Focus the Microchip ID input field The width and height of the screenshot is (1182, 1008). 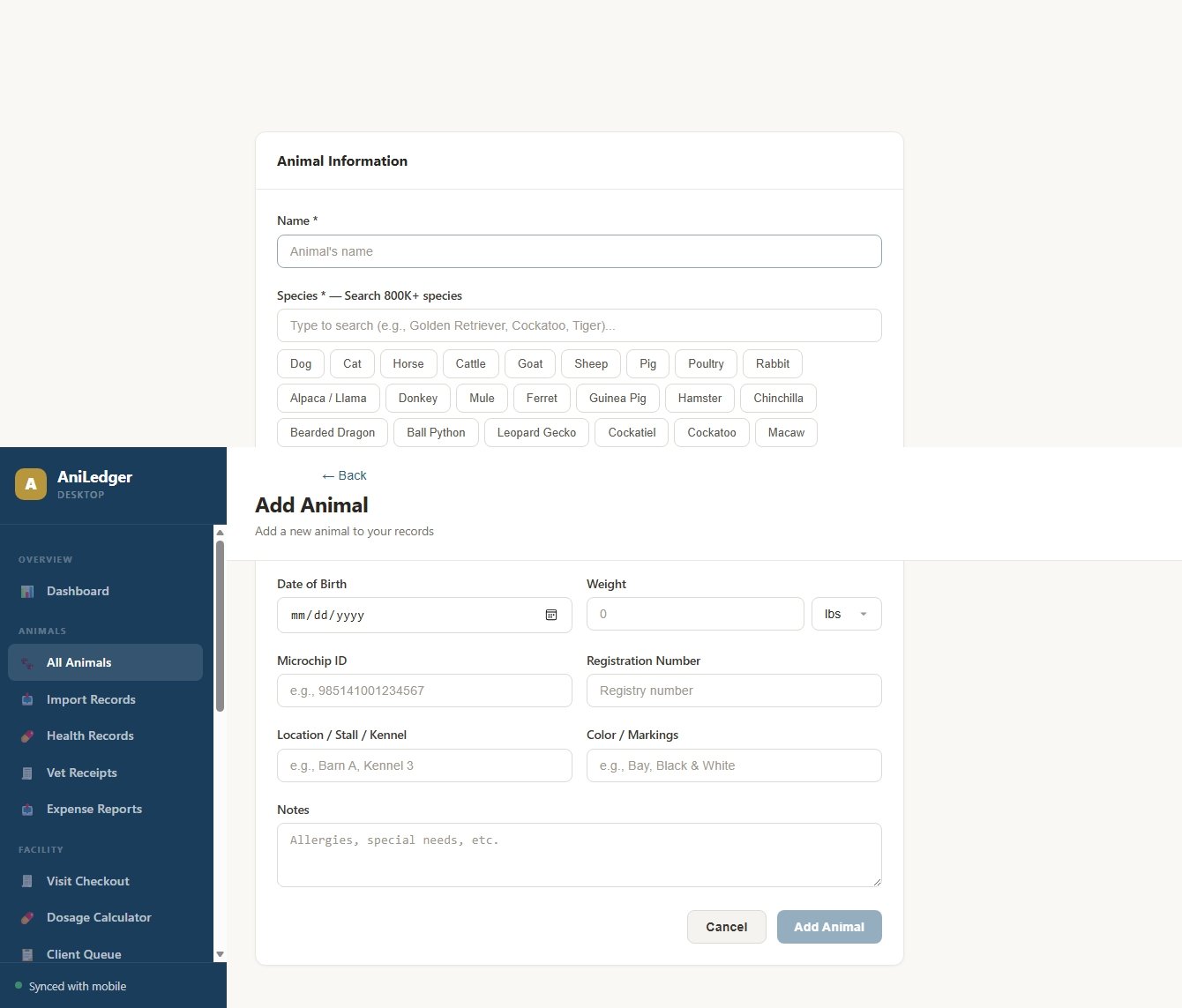pos(424,691)
